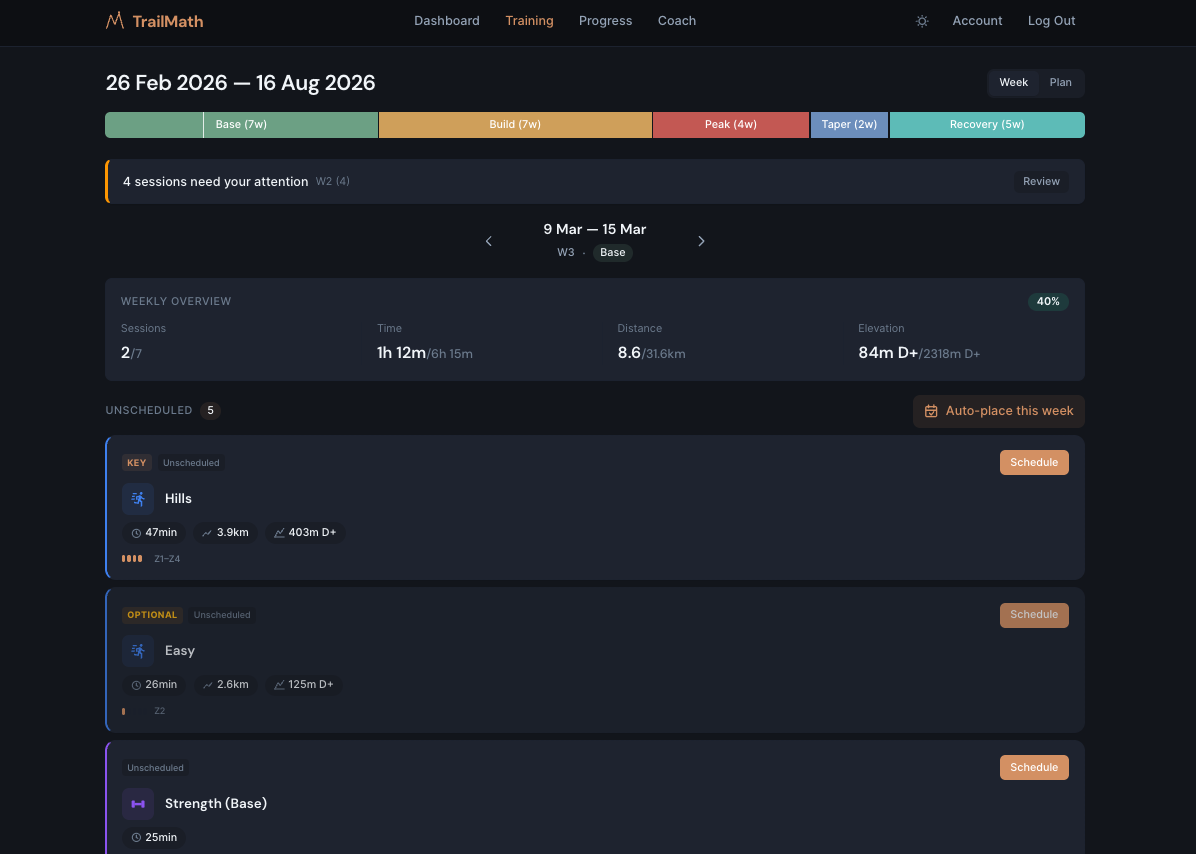Click the distance icon beside 3.9km

point(207,533)
